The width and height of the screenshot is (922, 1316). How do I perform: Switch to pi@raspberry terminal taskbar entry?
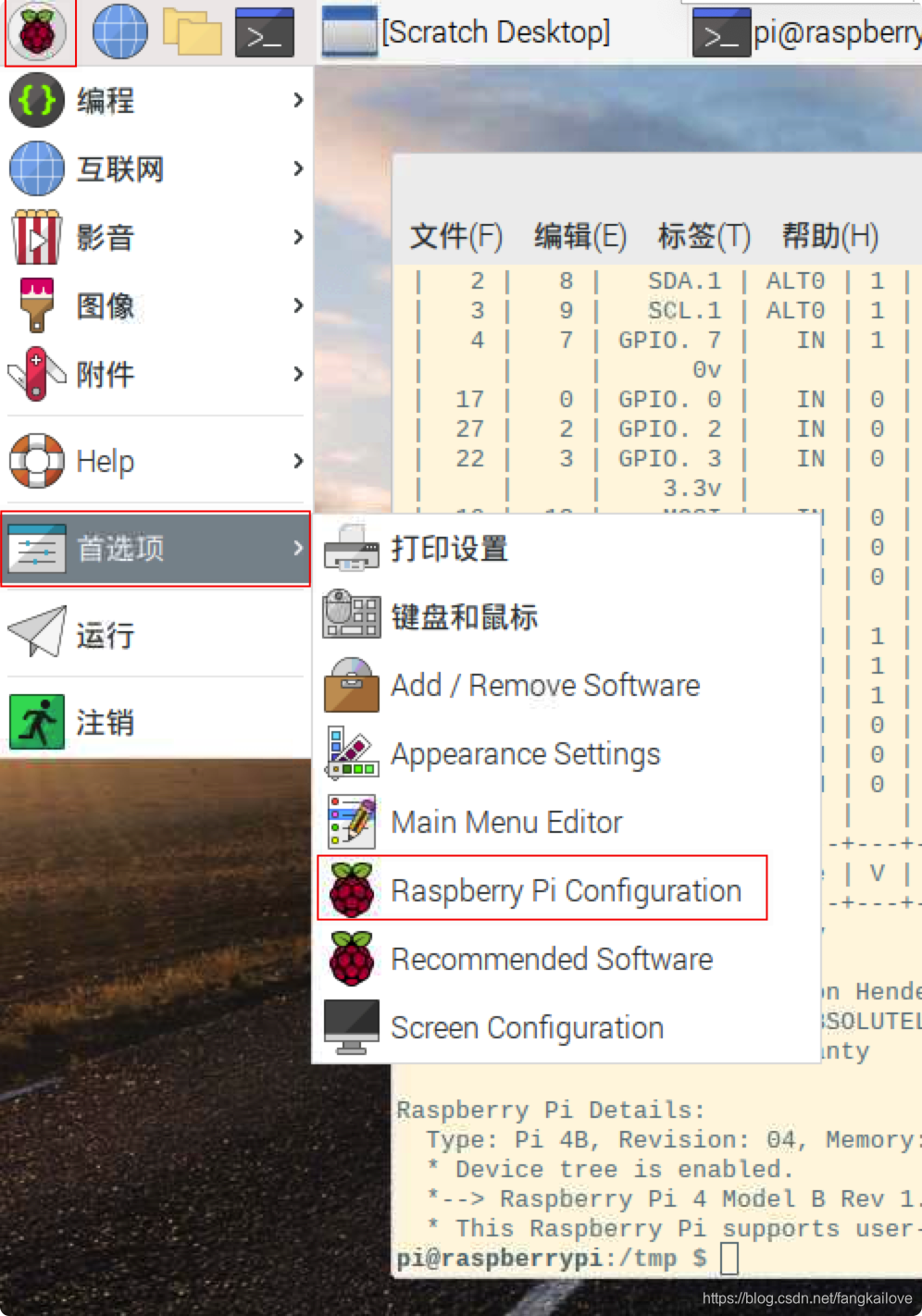[807, 32]
